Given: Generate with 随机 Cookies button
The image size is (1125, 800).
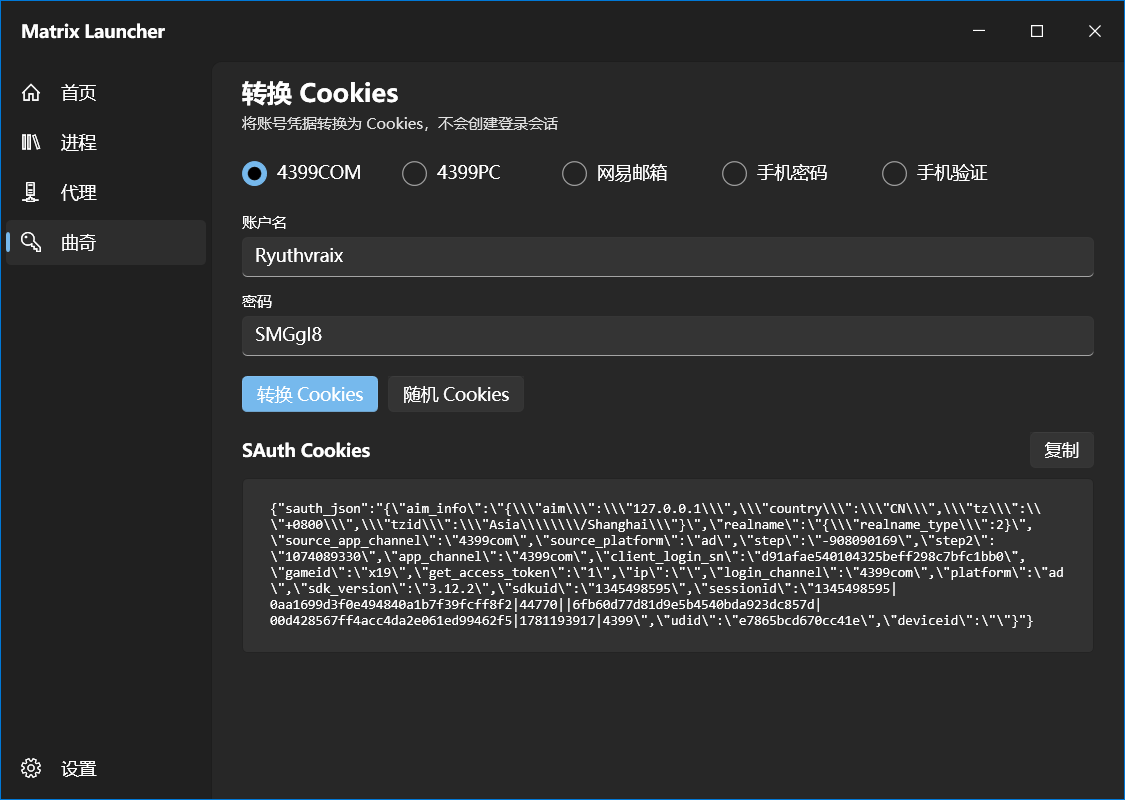Looking at the screenshot, I should point(456,394).
